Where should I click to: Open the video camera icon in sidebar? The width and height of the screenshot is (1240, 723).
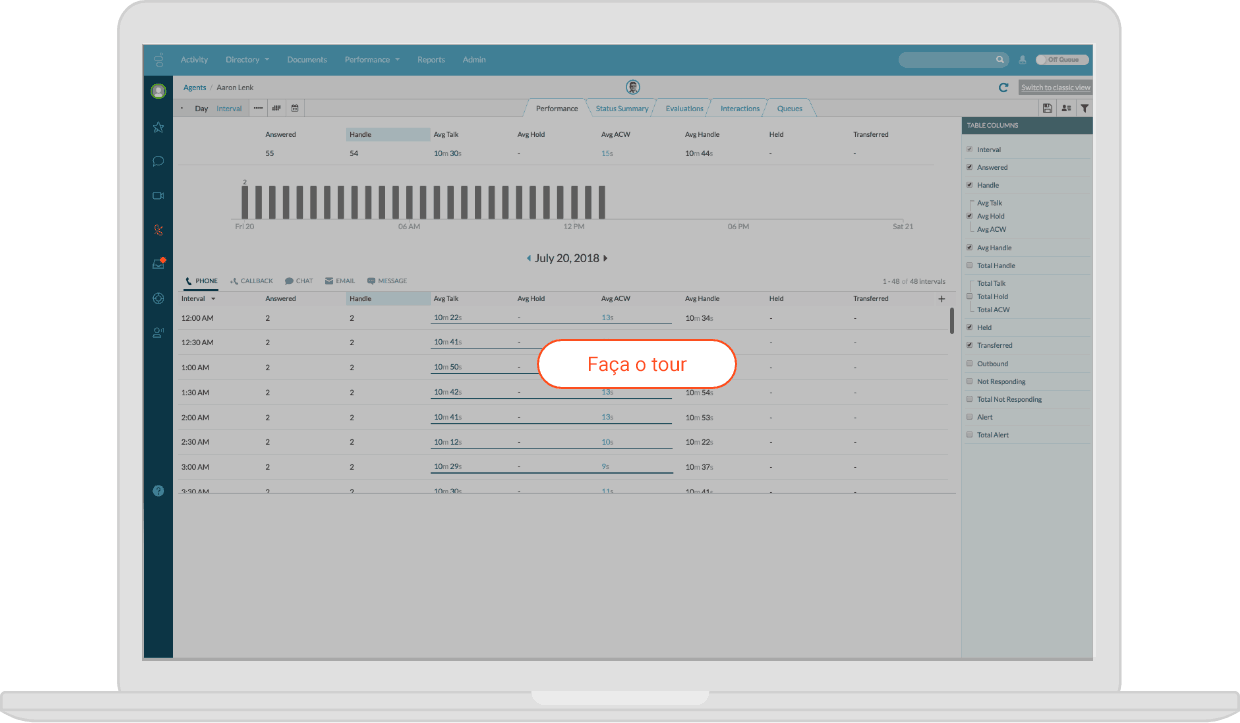[158, 196]
